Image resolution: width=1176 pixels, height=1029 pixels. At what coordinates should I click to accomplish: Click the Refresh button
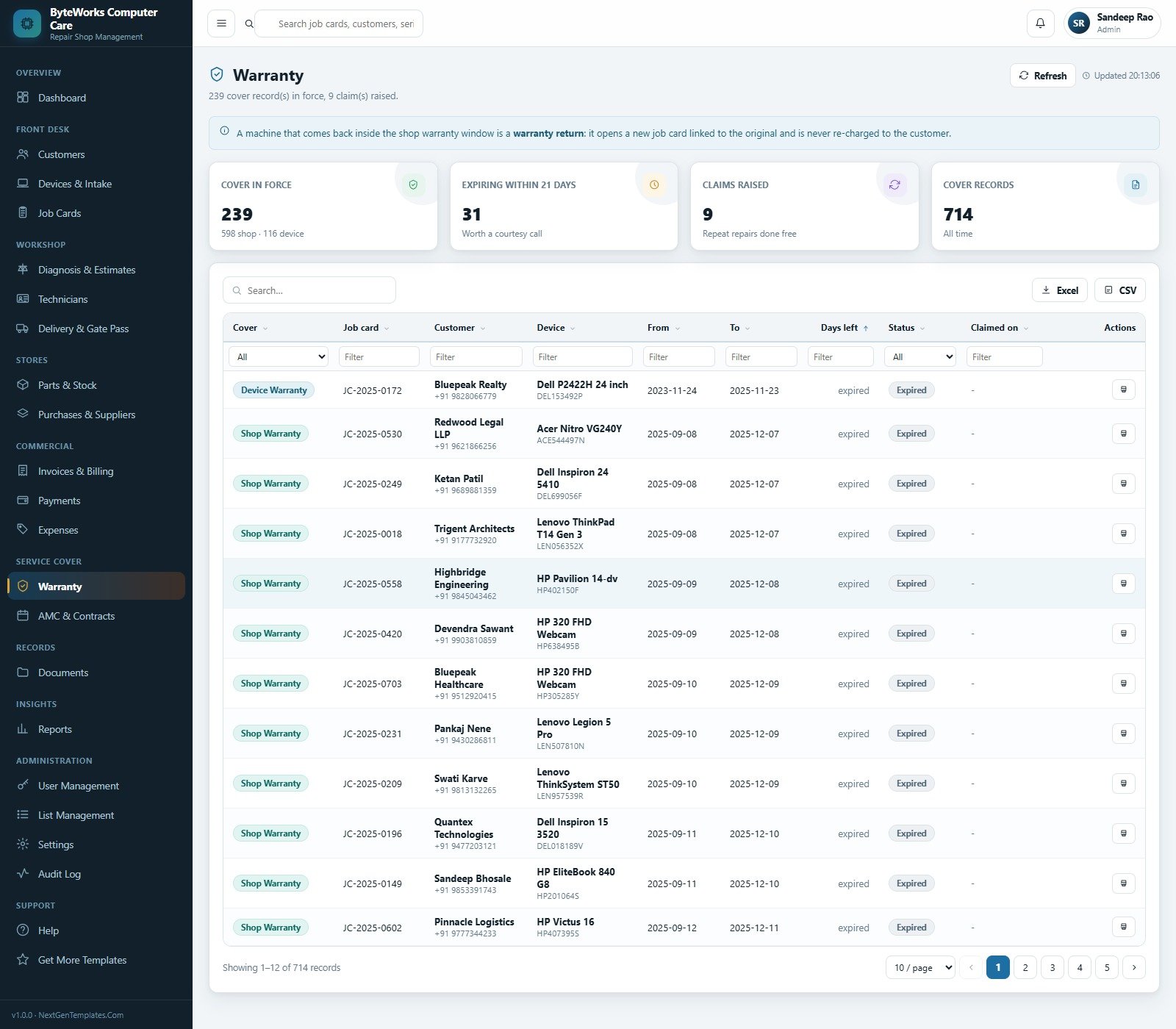tap(1042, 76)
